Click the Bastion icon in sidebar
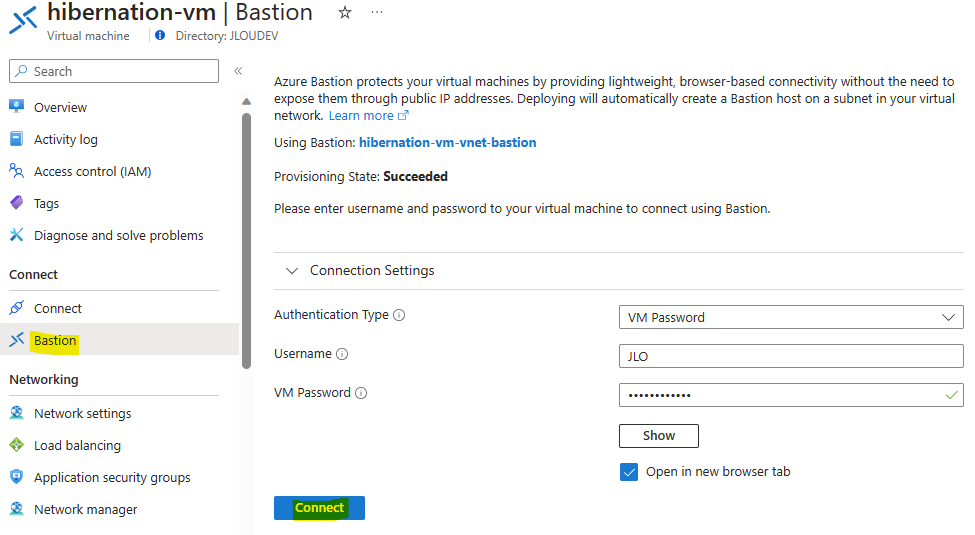The width and height of the screenshot is (975, 535). 17,340
